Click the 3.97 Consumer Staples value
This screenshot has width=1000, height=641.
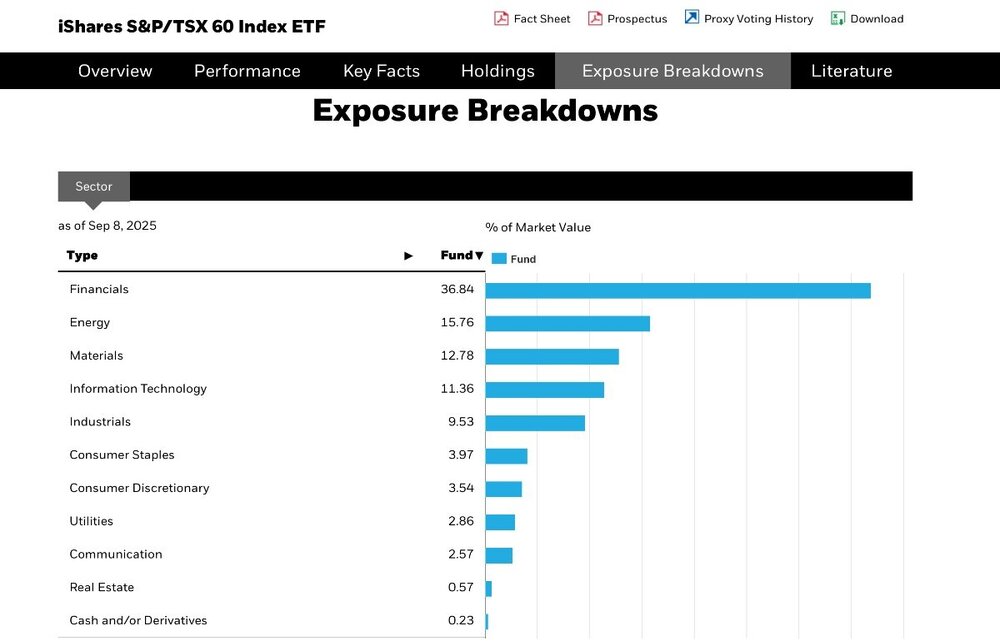(461, 455)
